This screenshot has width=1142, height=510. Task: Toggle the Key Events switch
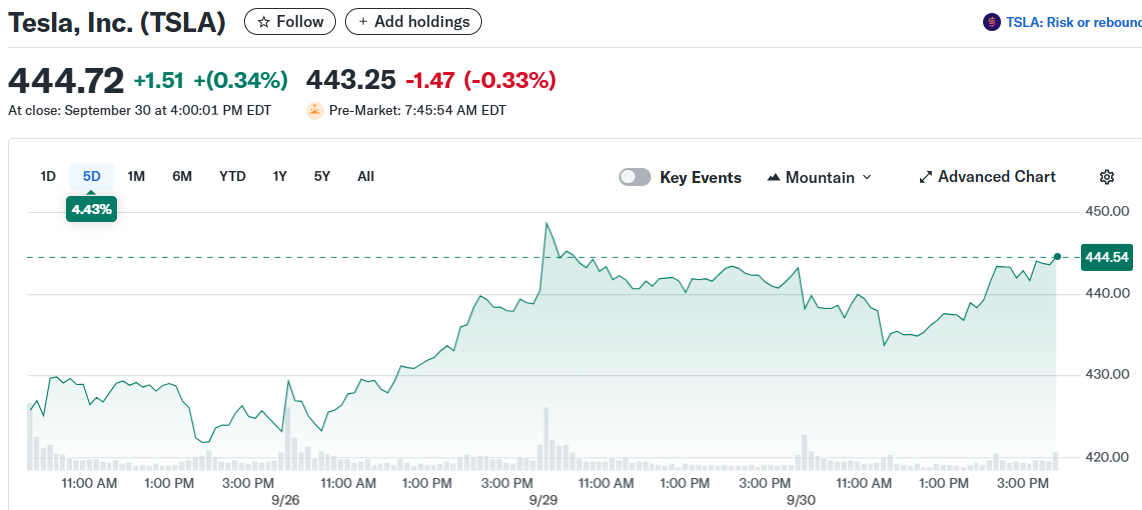[635, 177]
